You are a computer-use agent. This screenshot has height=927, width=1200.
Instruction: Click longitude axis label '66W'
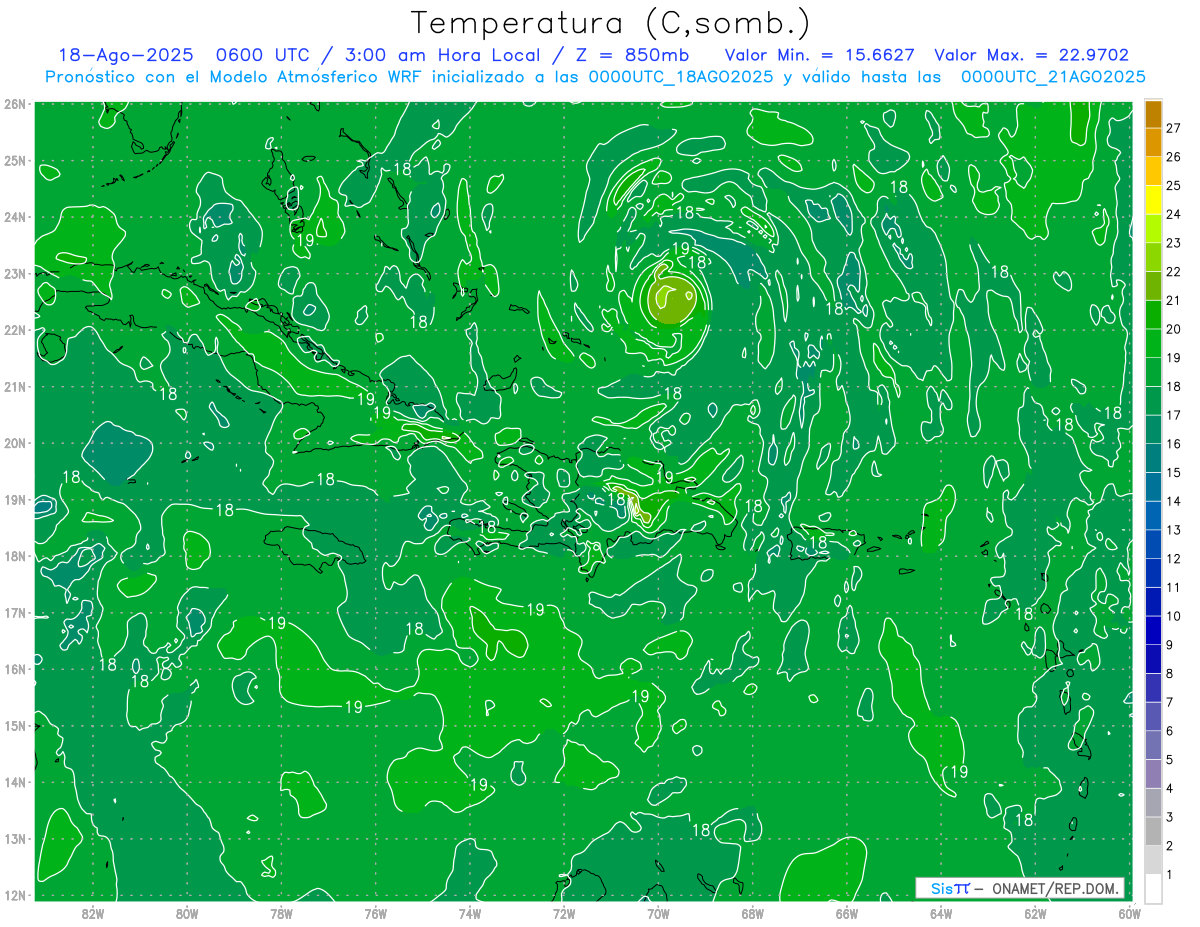847,913
